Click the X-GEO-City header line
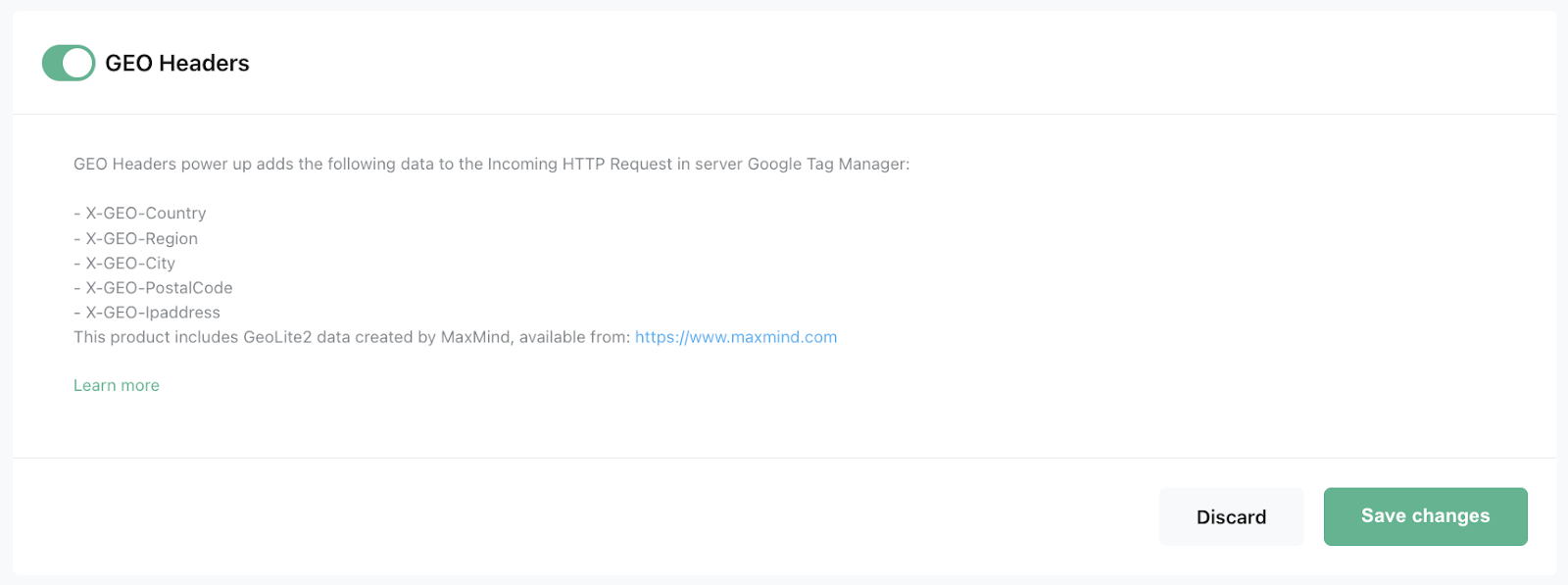The width and height of the screenshot is (1568, 585). coord(130,264)
